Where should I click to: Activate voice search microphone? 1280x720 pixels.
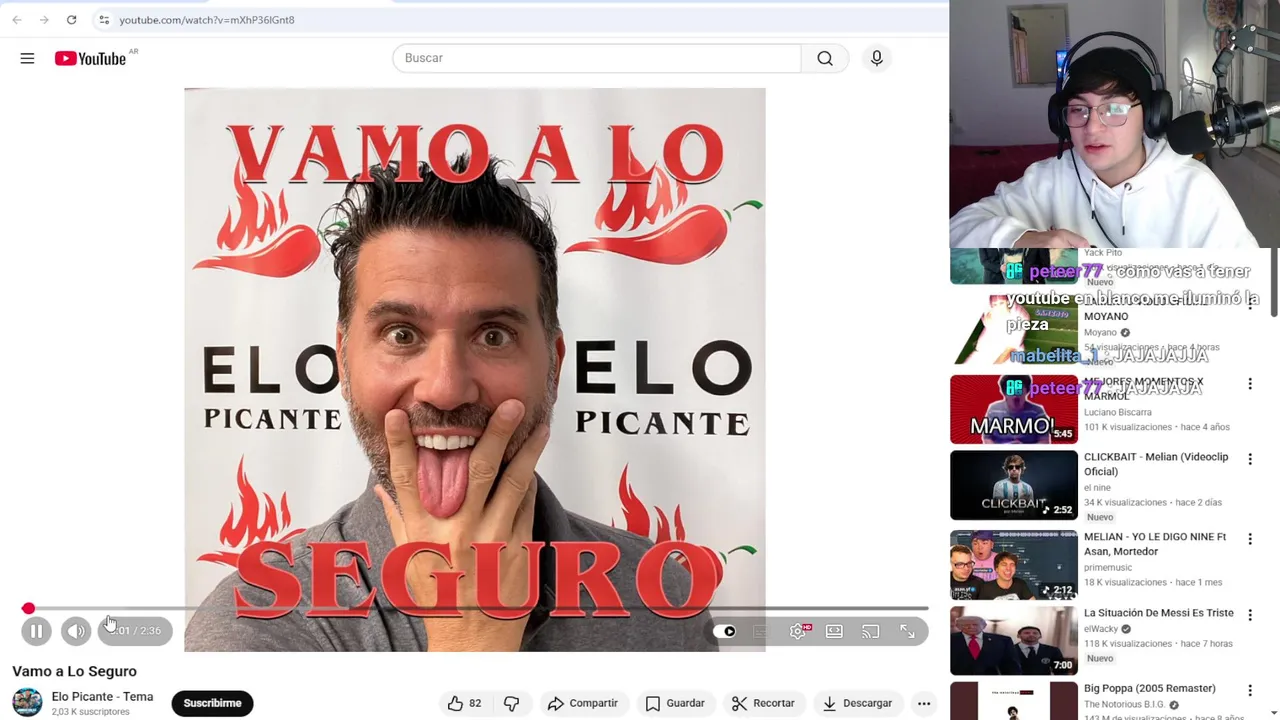click(x=877, y=58)
